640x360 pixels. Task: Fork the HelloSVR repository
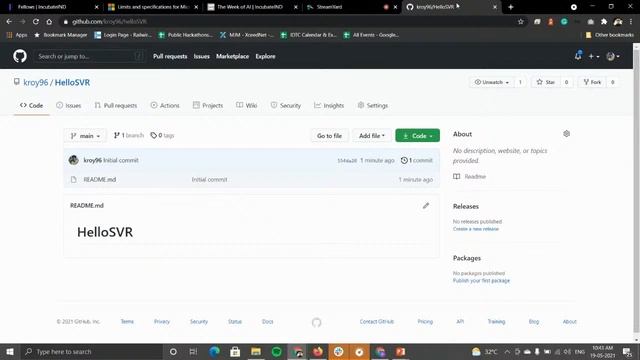coord(593,82)
